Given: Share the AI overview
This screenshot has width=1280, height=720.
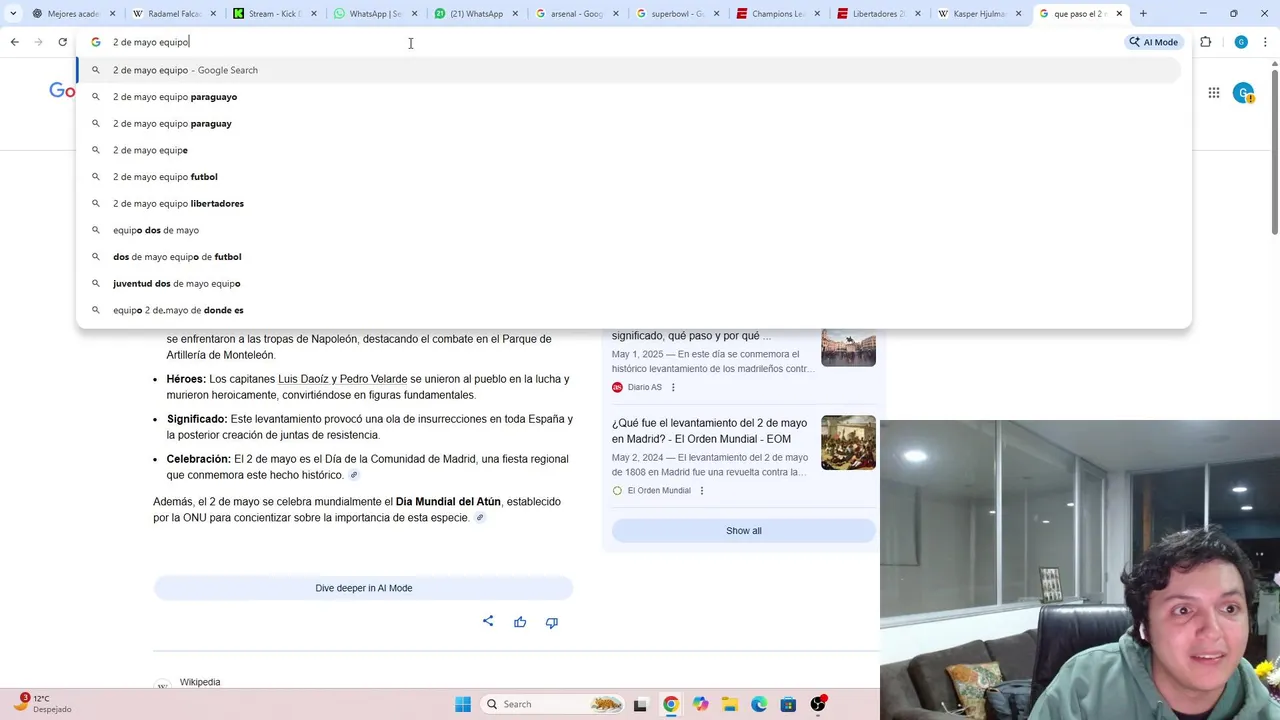Looking at the screenshot, I should click(x=488, y=621).
